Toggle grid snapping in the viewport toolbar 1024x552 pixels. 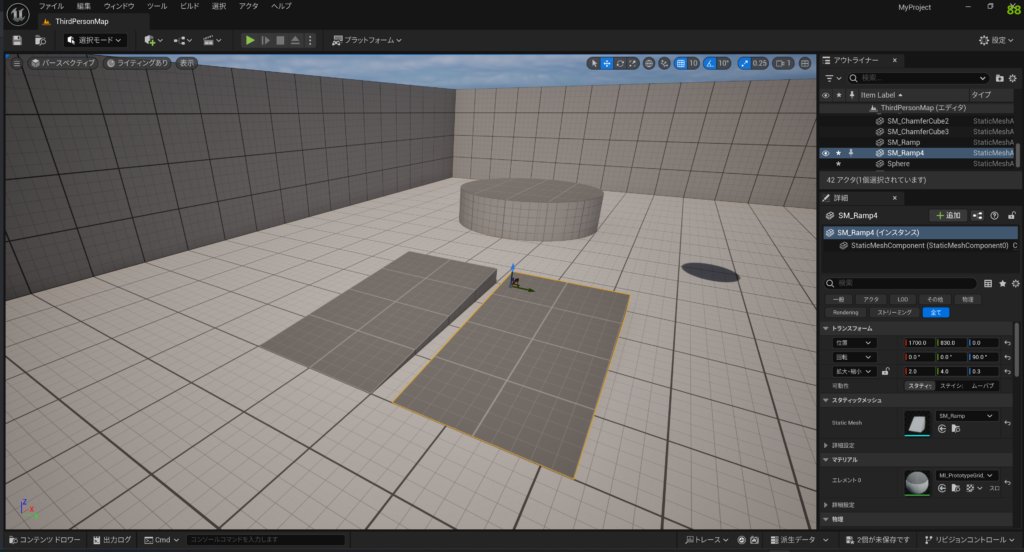point(681,63)
